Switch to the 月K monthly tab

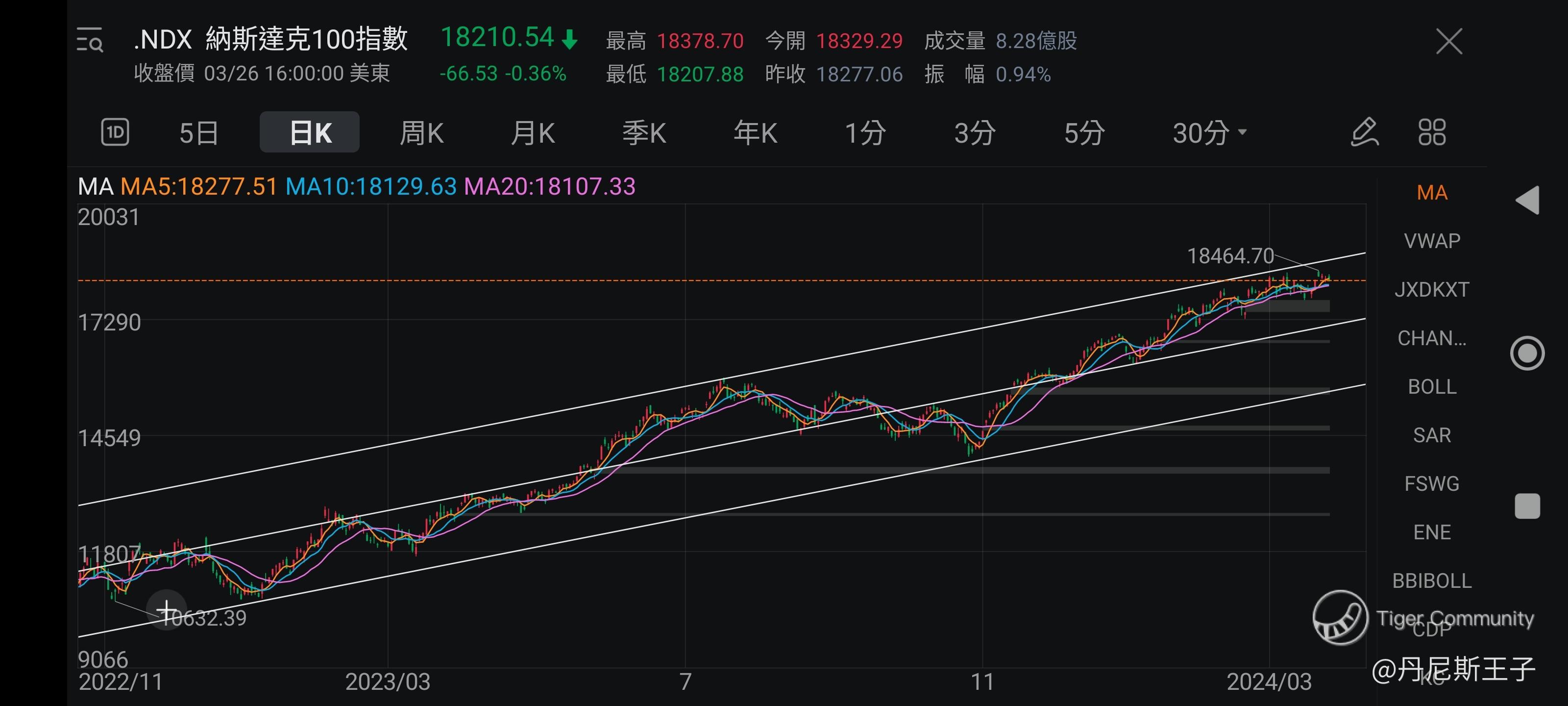click(533, 132)
